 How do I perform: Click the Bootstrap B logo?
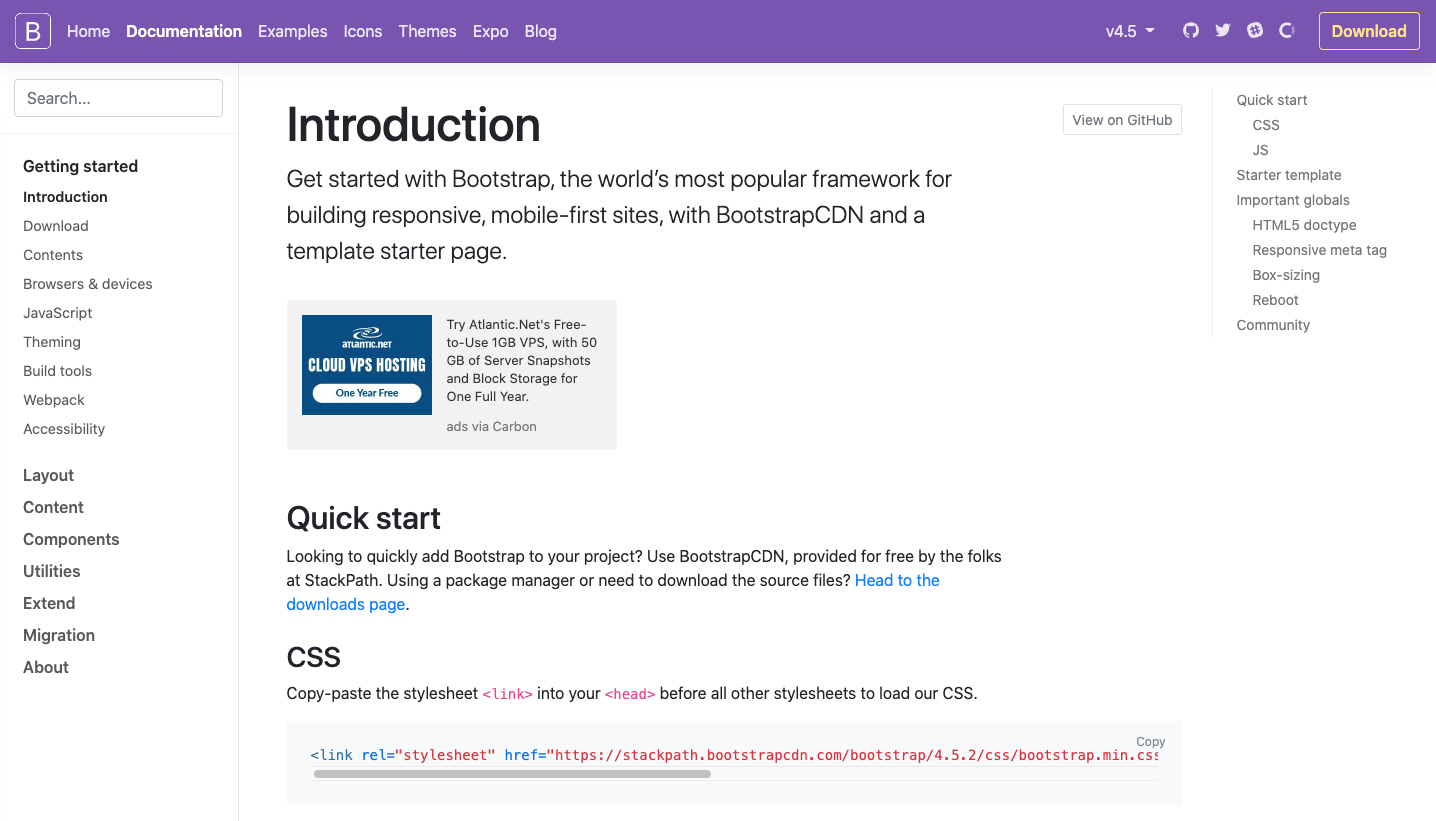click(x=32, y=31)
